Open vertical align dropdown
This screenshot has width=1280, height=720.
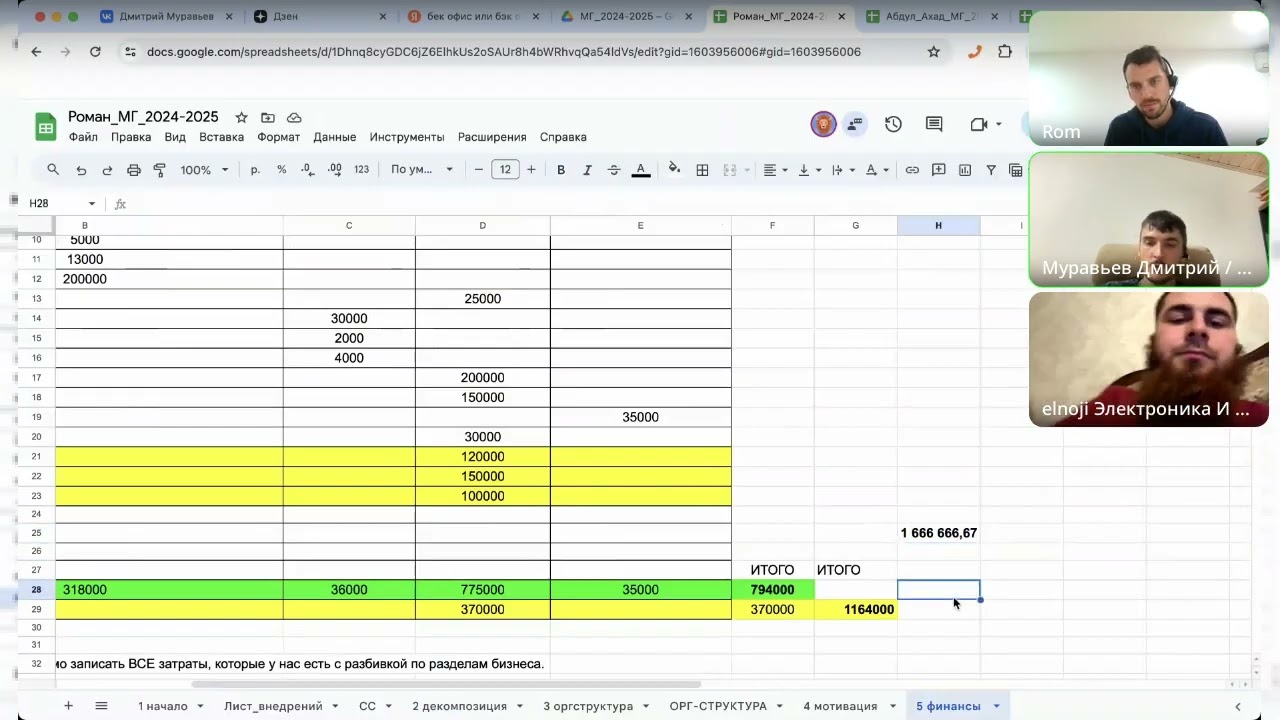pos(809,170)
